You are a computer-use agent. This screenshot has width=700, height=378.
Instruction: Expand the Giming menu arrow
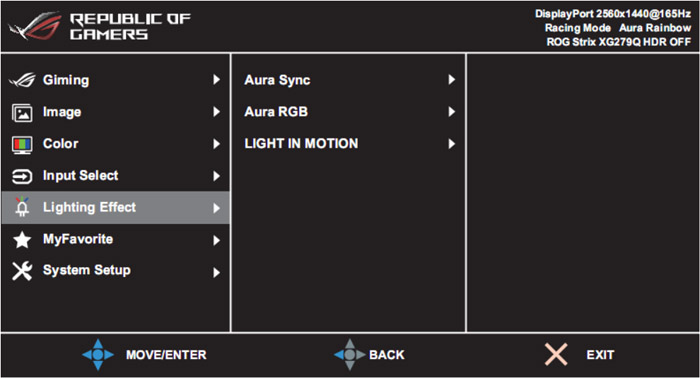click(x=216, y=80)
